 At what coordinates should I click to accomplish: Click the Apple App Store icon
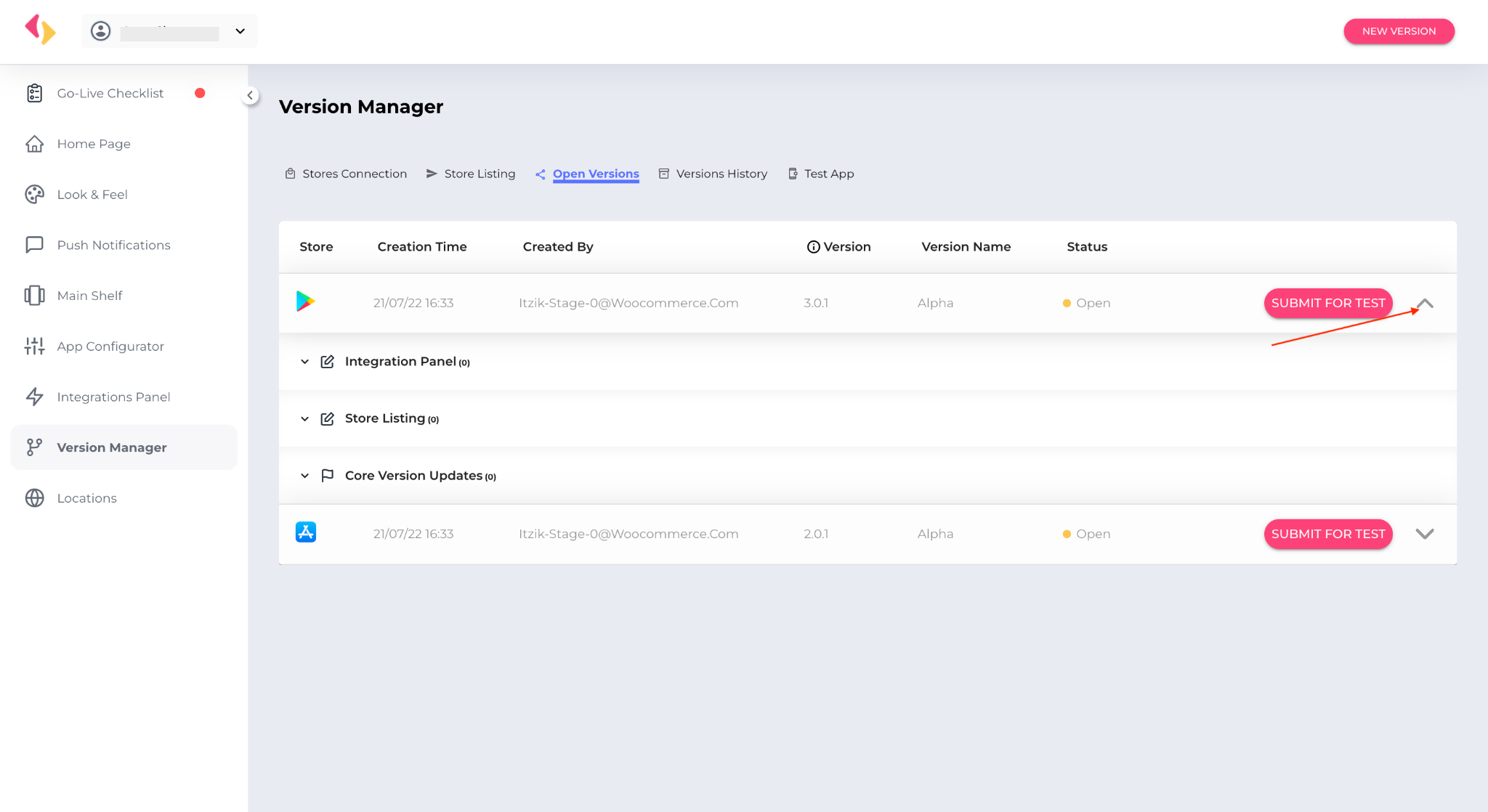pyautogui.click(x=305, y=532)
